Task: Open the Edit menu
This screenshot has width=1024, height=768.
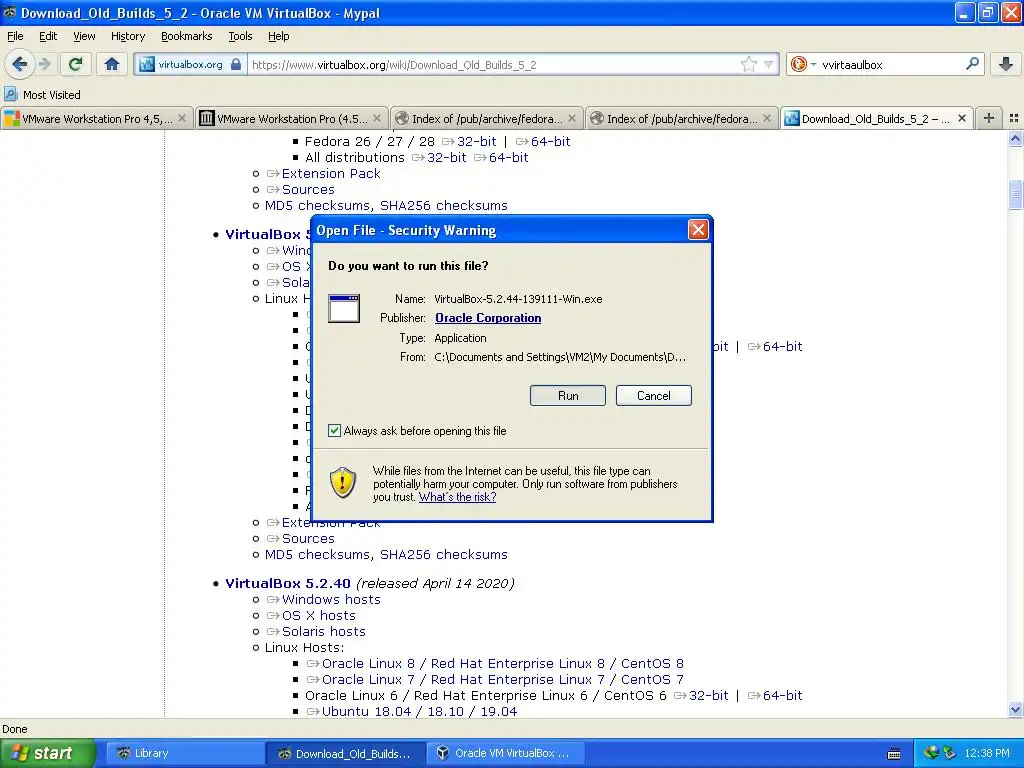Action: pos(48,36)
